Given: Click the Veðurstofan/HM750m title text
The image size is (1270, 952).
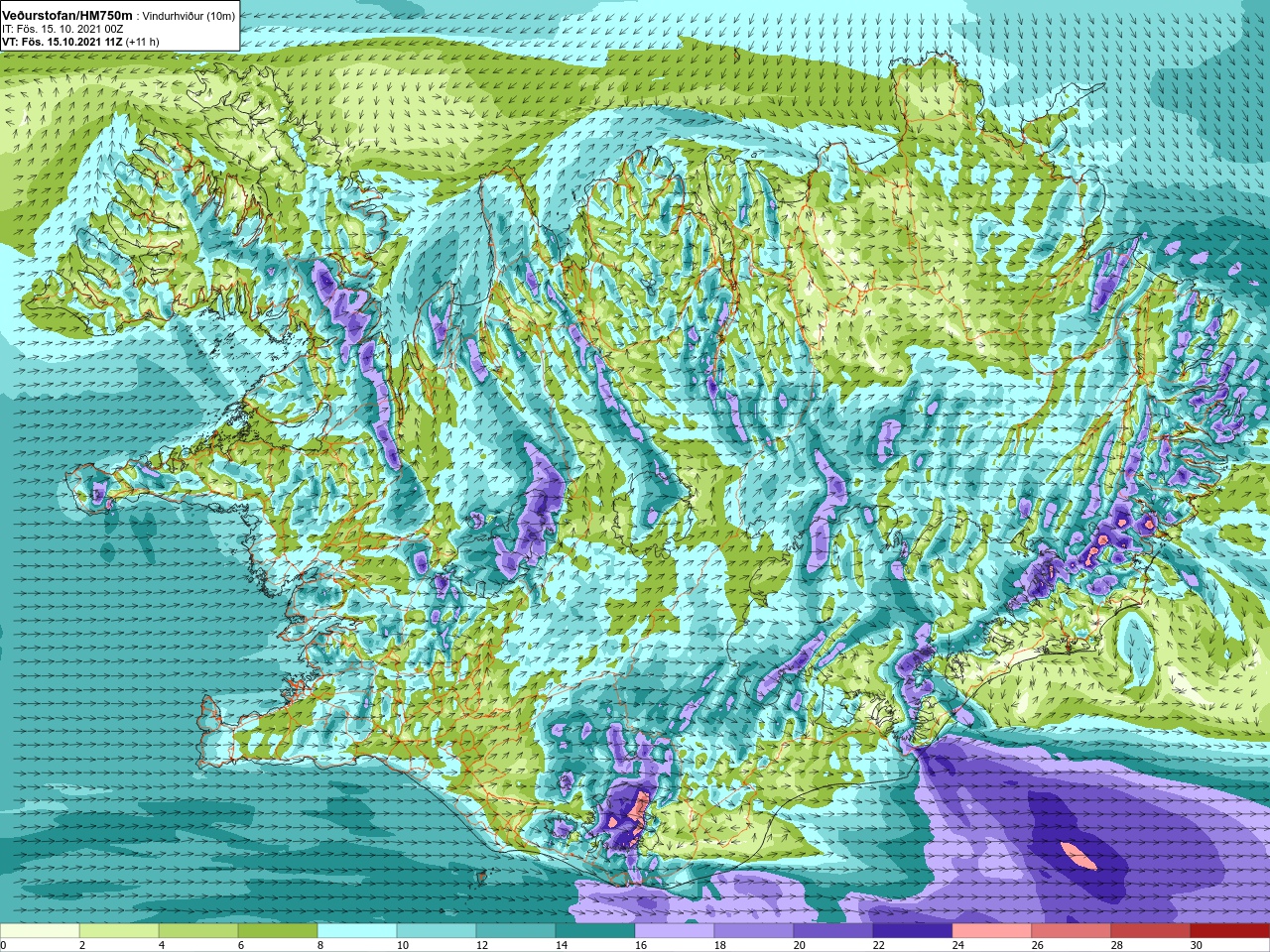Looking at the screenshot, I should click(67, 16).
